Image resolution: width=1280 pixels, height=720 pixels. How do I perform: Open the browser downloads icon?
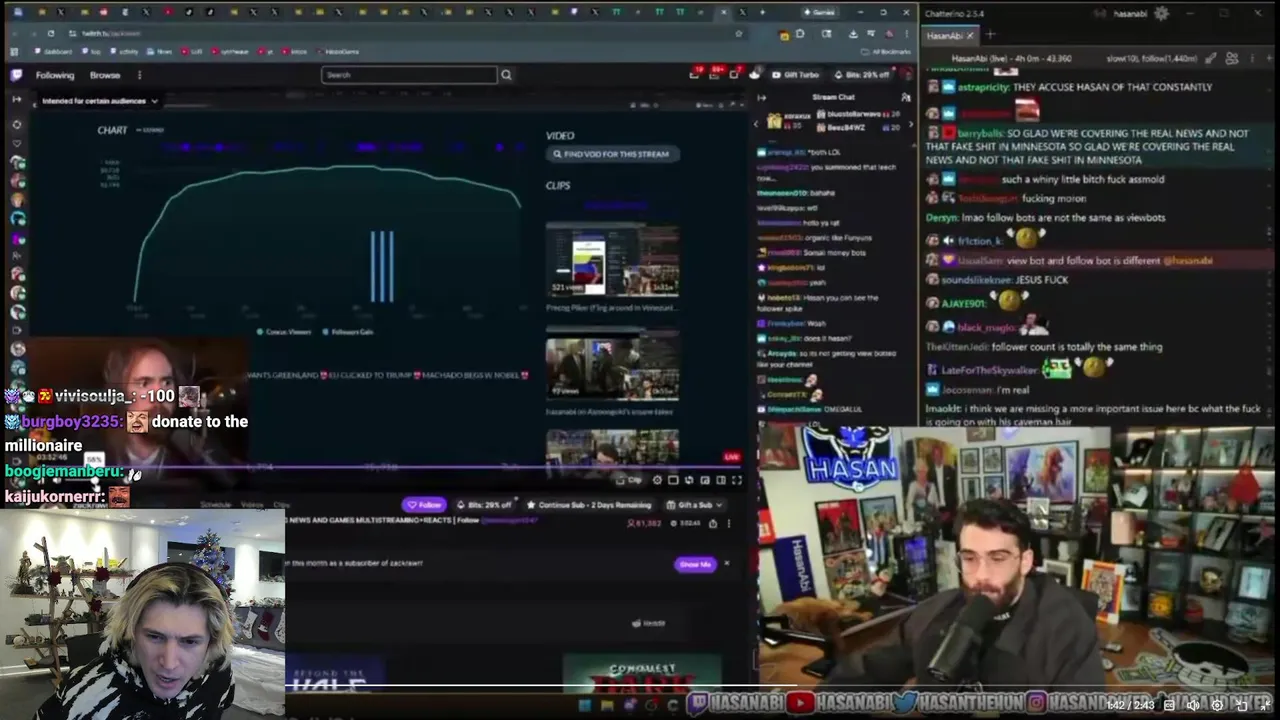(x=852, y=33)
